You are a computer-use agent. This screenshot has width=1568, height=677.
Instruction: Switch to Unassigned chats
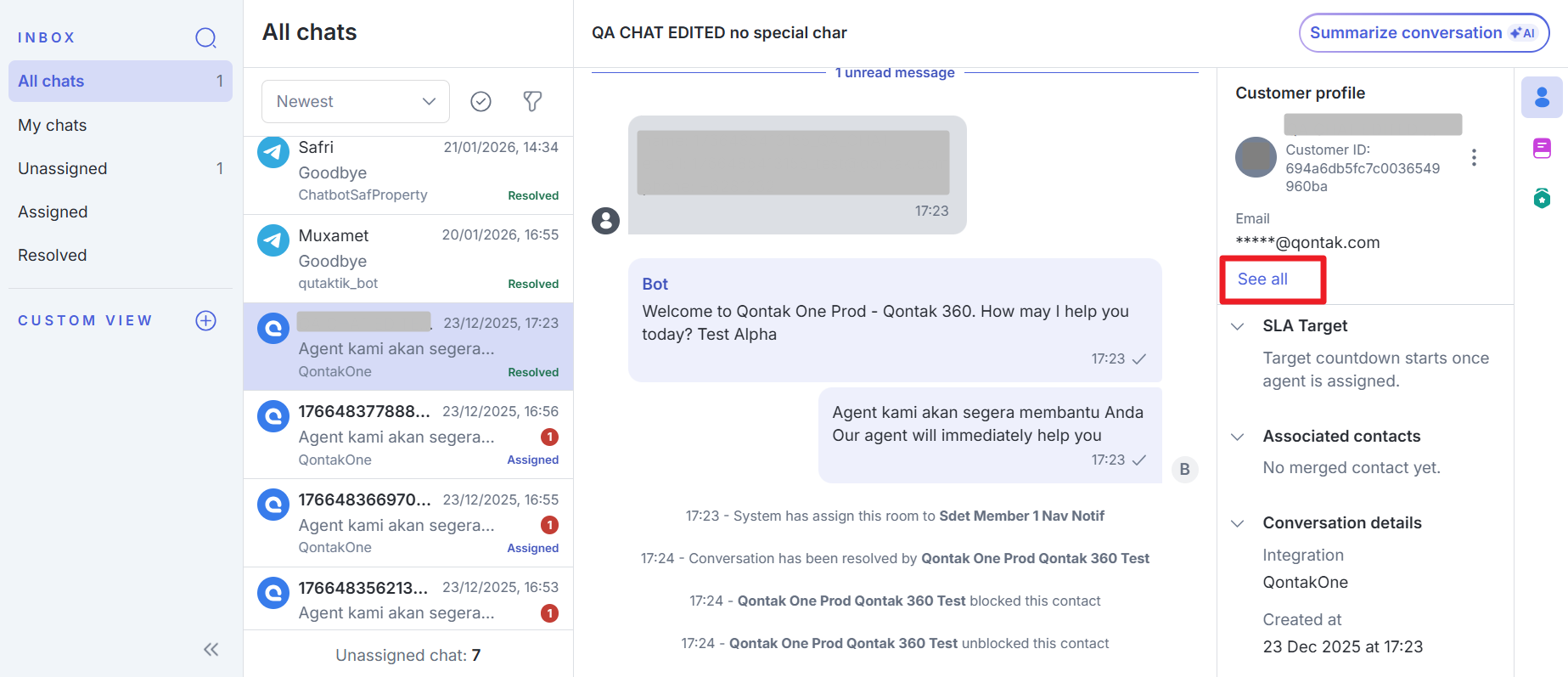click(x=63, y=168)
